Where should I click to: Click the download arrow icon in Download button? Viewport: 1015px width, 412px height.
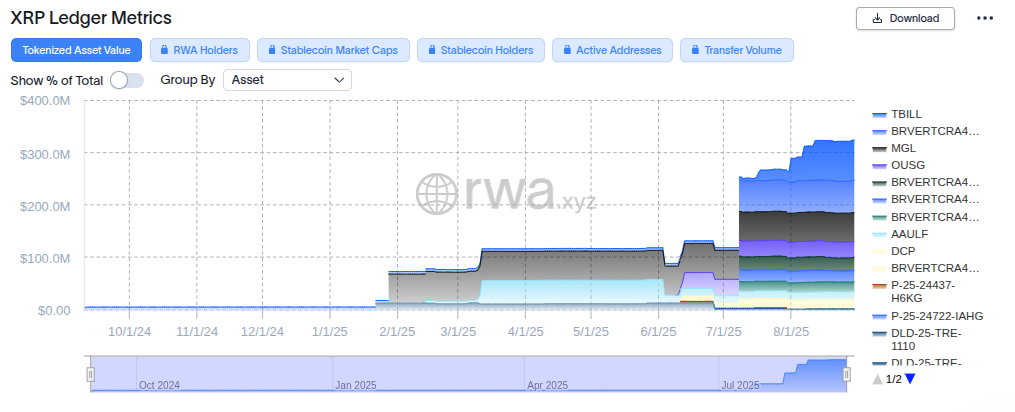pos(878,18)
